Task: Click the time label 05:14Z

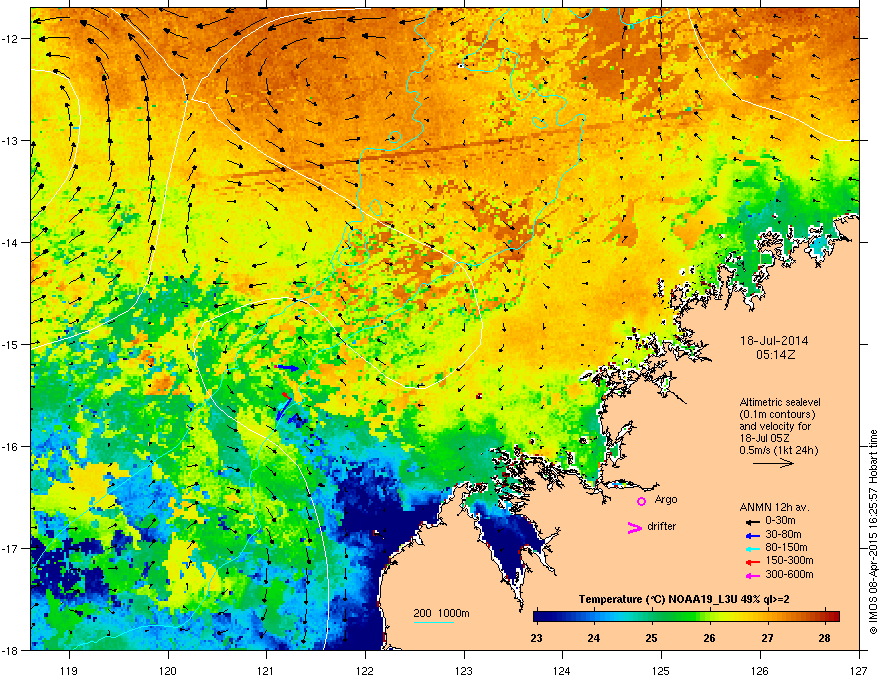Action: (775, 355)
